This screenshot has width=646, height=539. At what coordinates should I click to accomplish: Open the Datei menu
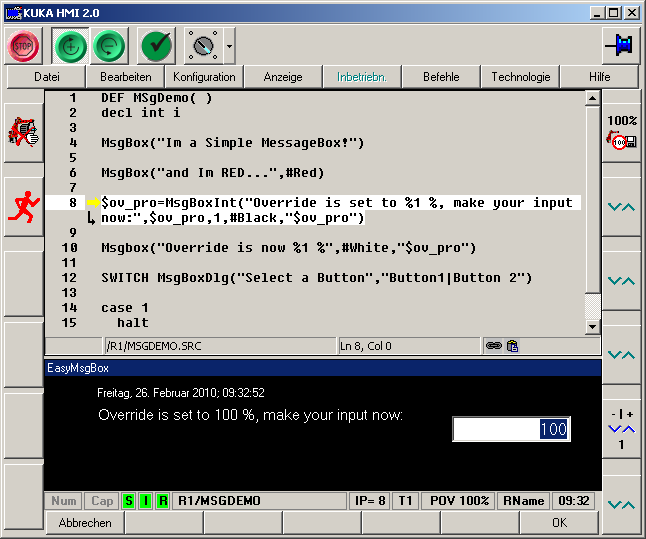click(x=46, y=77)
